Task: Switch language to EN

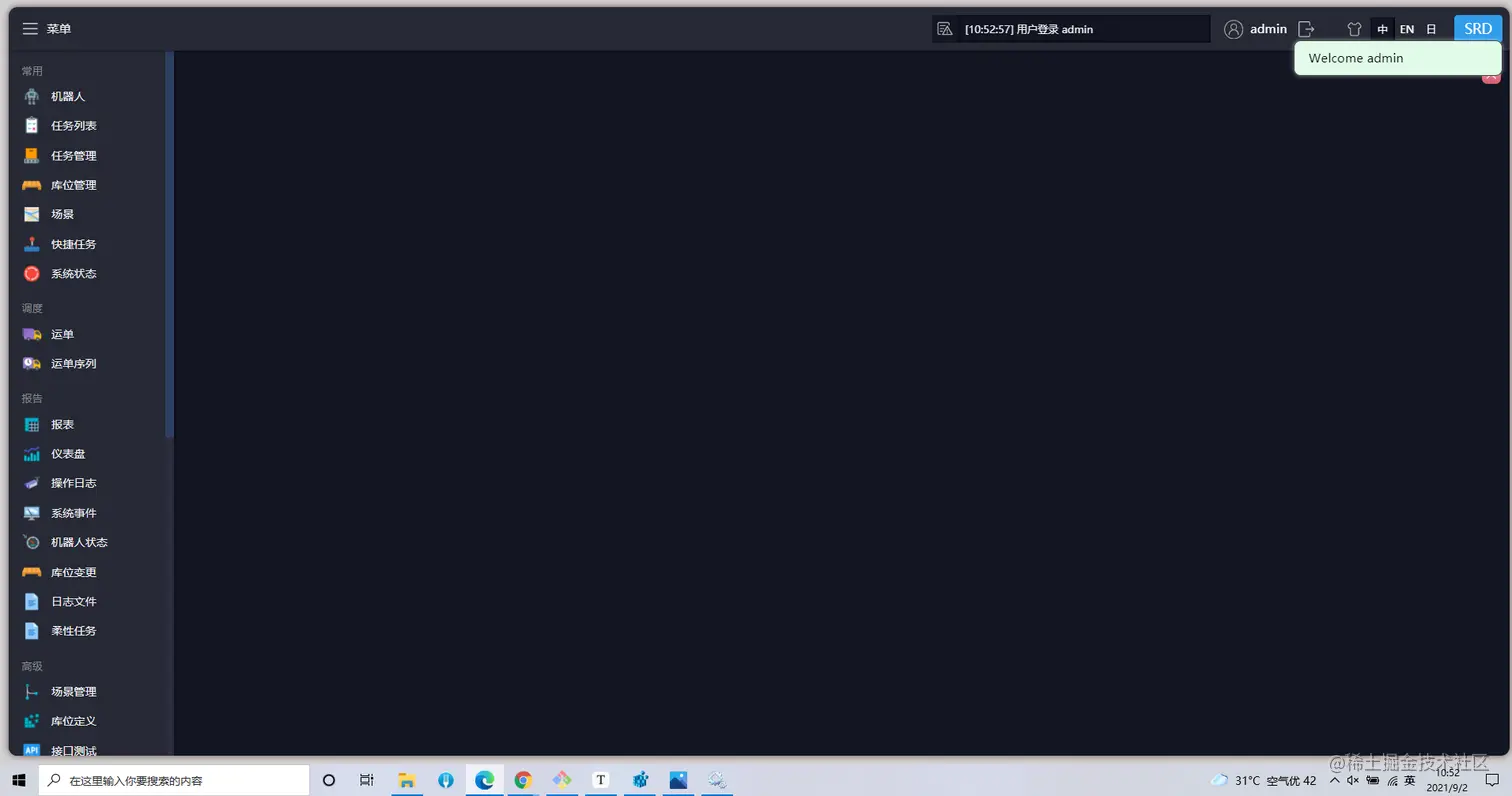Action: tap(1407, 29)
